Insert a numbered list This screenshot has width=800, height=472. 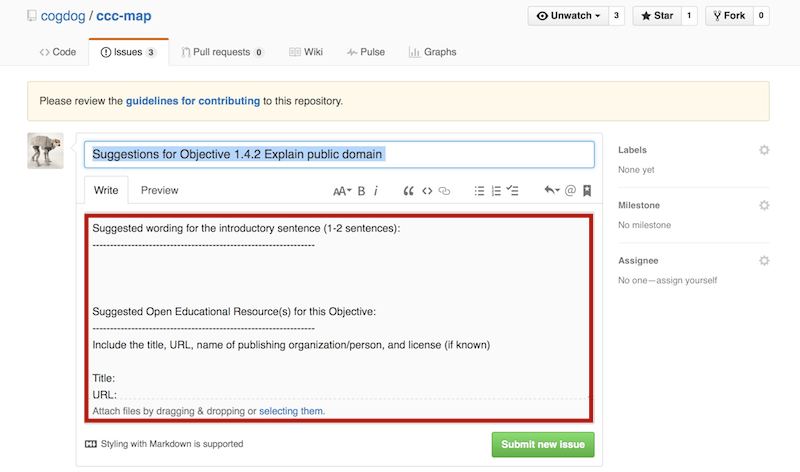click(496, 191)
